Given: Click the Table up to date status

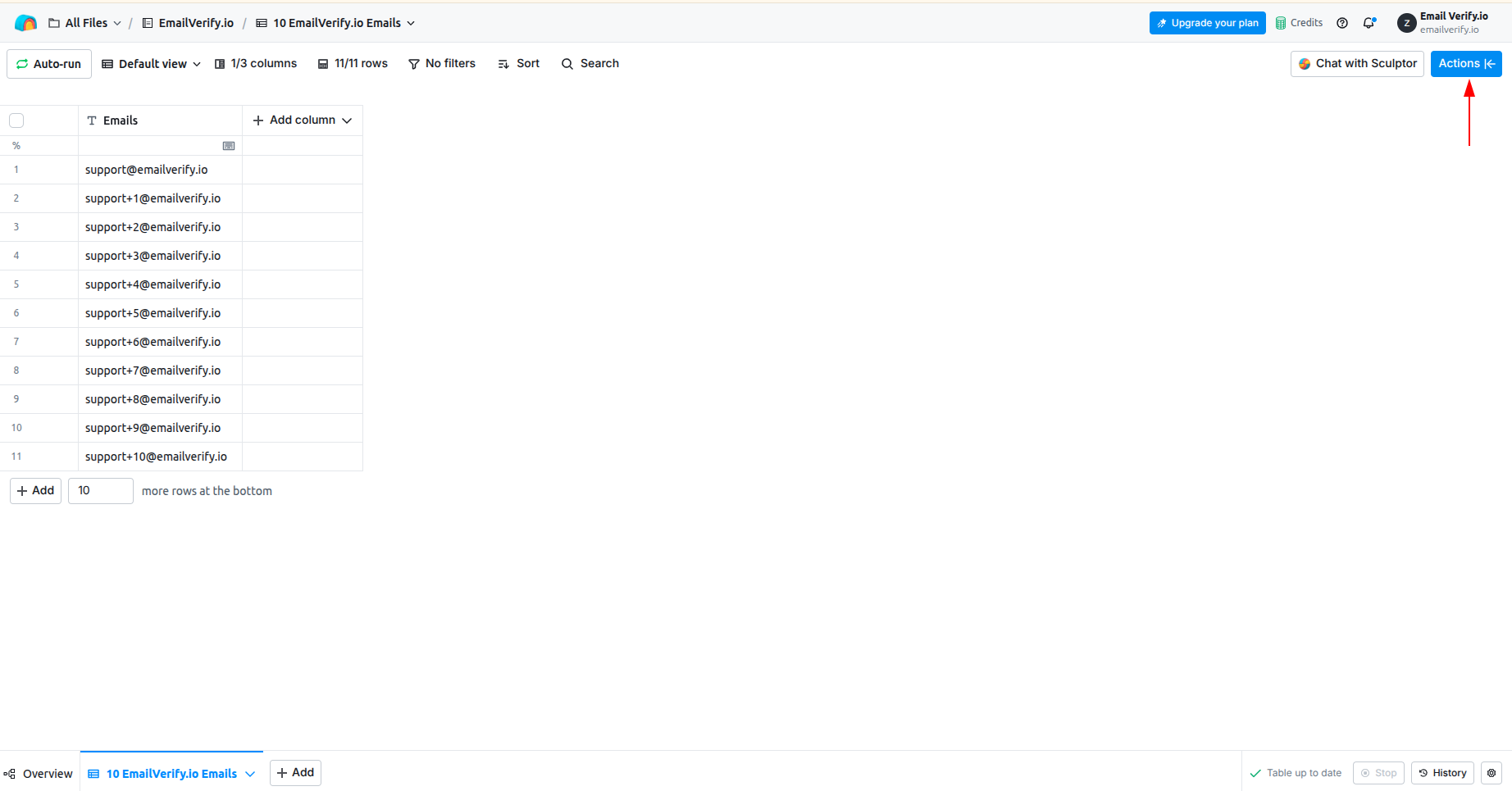Looking at the screenshot, I should click(x=1296, y=773).
